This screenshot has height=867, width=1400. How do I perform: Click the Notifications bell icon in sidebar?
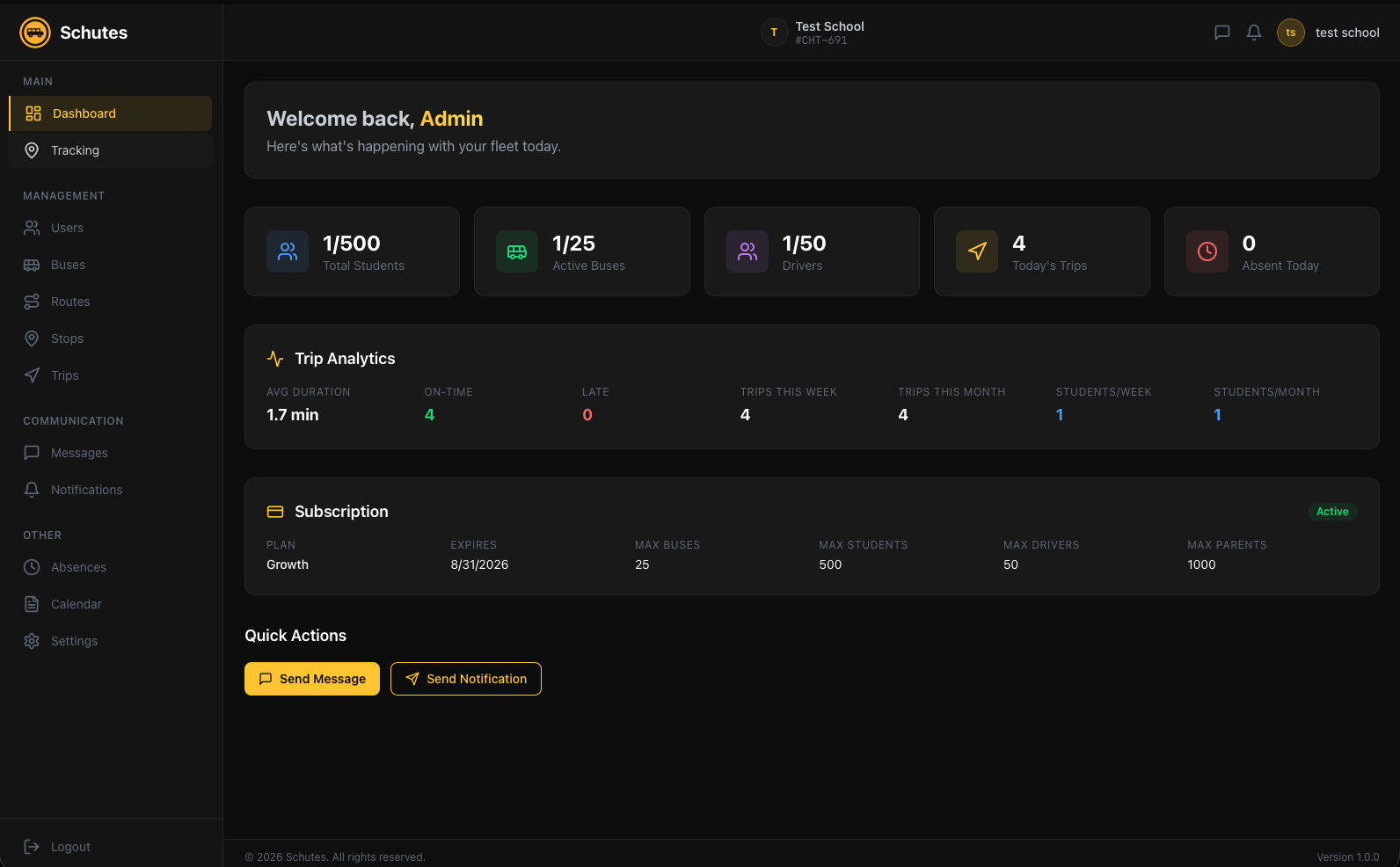[32, 490]
